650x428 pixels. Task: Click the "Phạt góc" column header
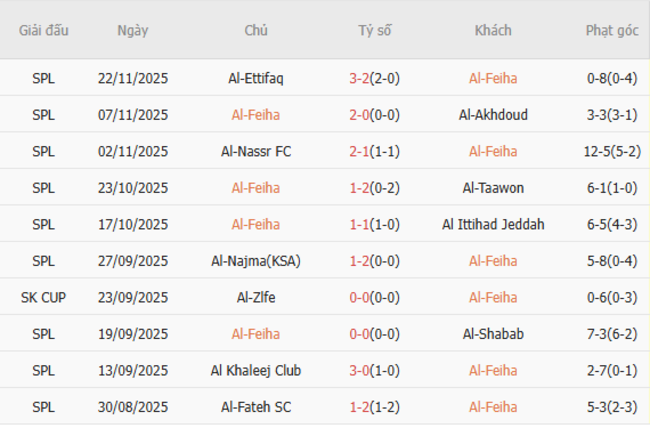coord(613,30)
